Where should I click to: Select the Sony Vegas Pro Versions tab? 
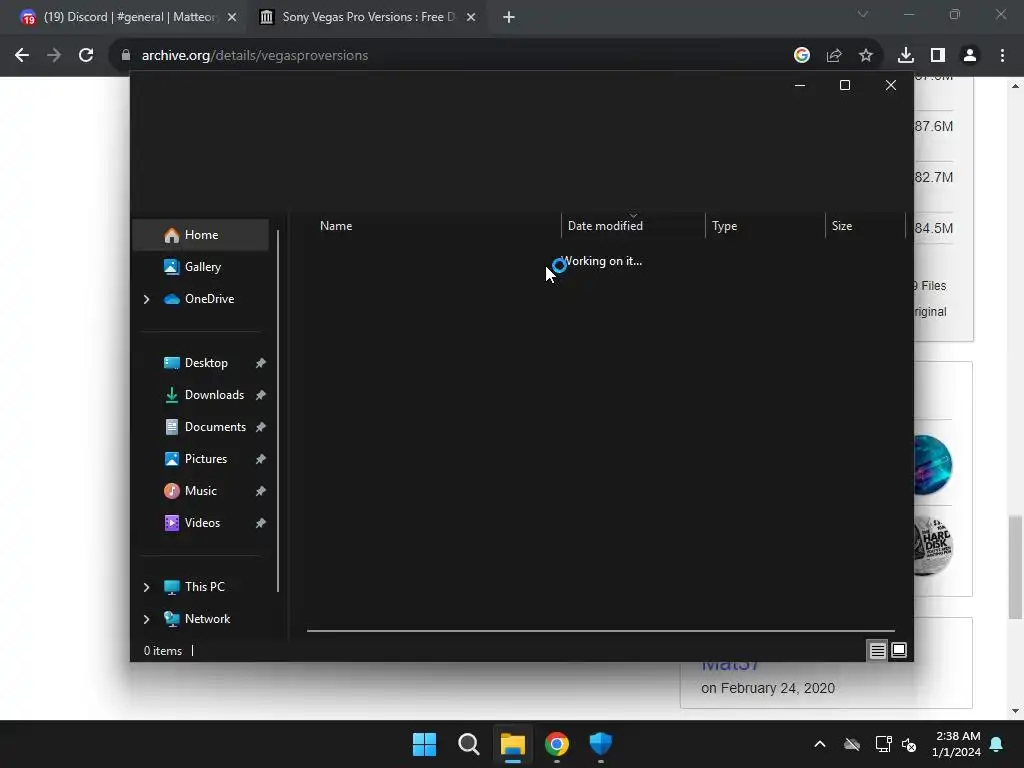(x=368, y=17)
